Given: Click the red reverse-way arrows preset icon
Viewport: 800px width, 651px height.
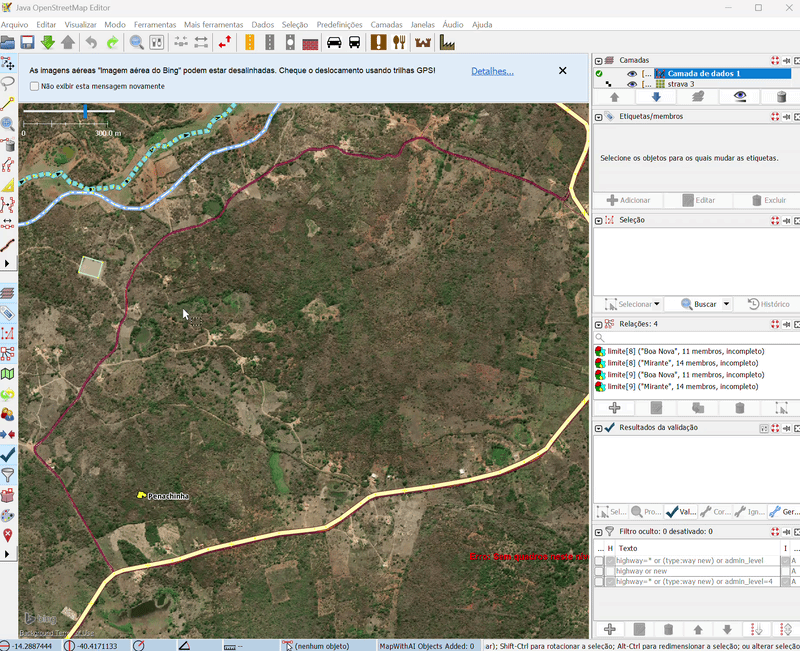Looking at the screenshot, I should click(x=225, y=42).
